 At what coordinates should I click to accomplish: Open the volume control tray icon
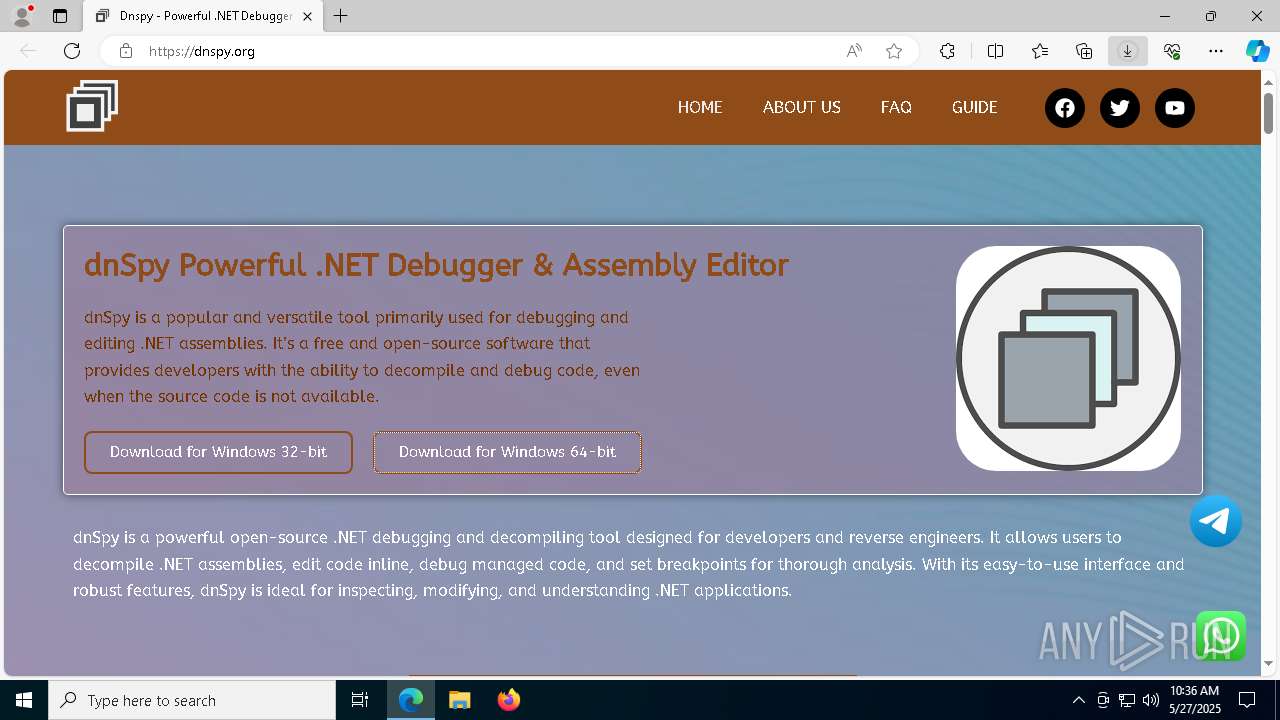(1150, 700)
